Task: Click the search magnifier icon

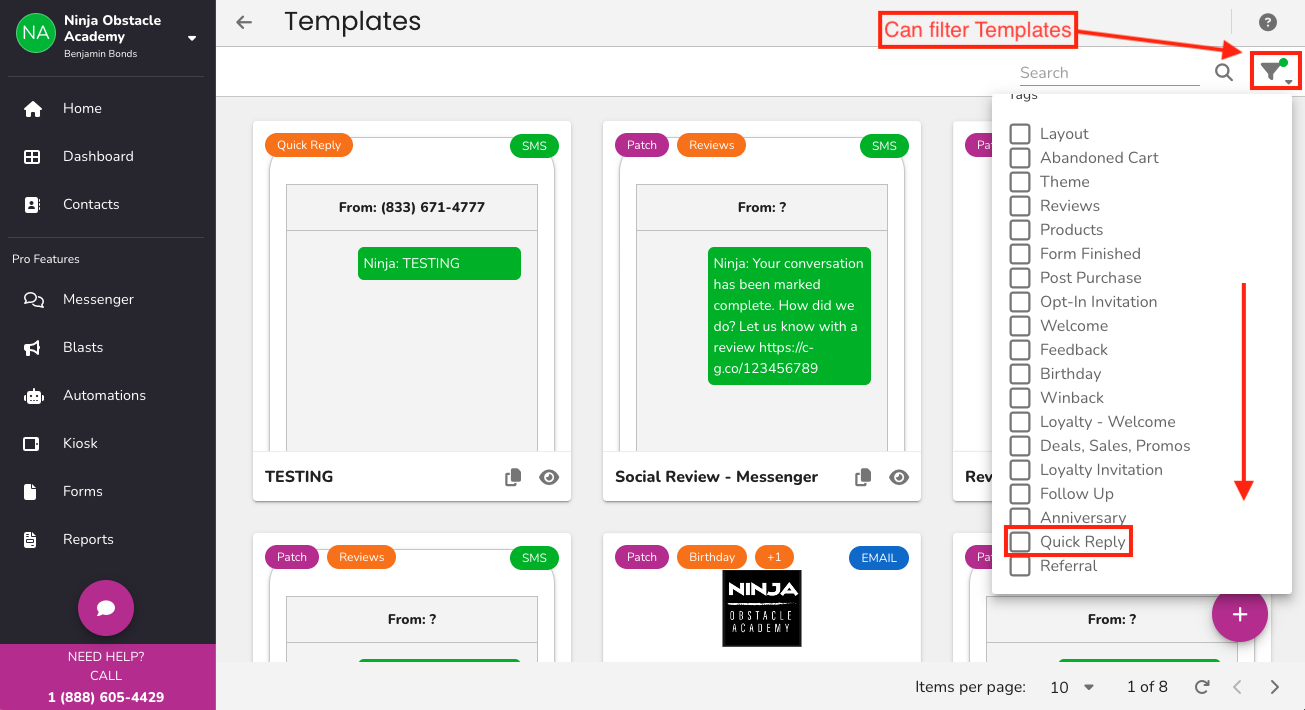Action: pyautogui.click(x=1224, y=72)
